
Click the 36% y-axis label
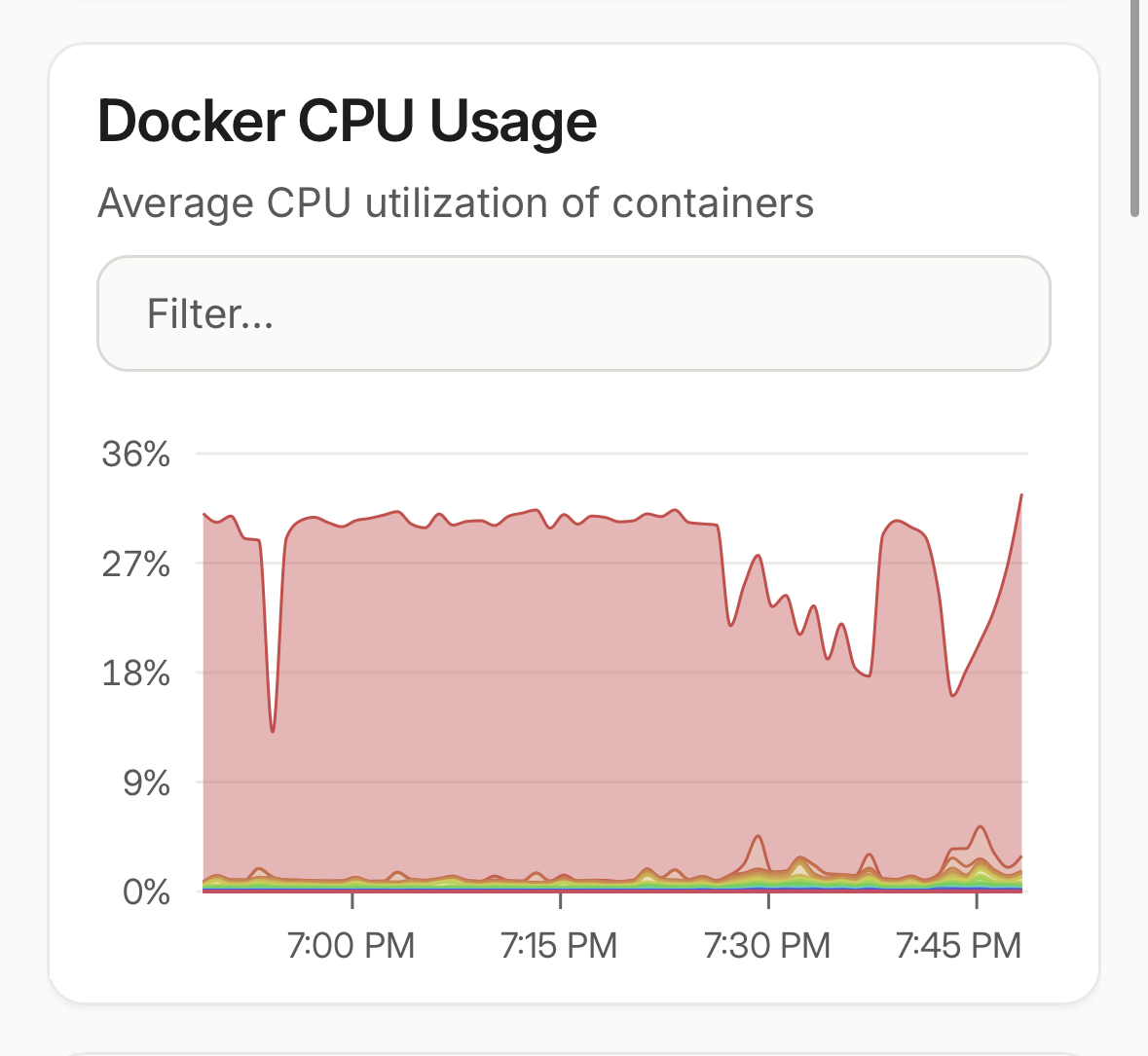(x=136, y=454)
